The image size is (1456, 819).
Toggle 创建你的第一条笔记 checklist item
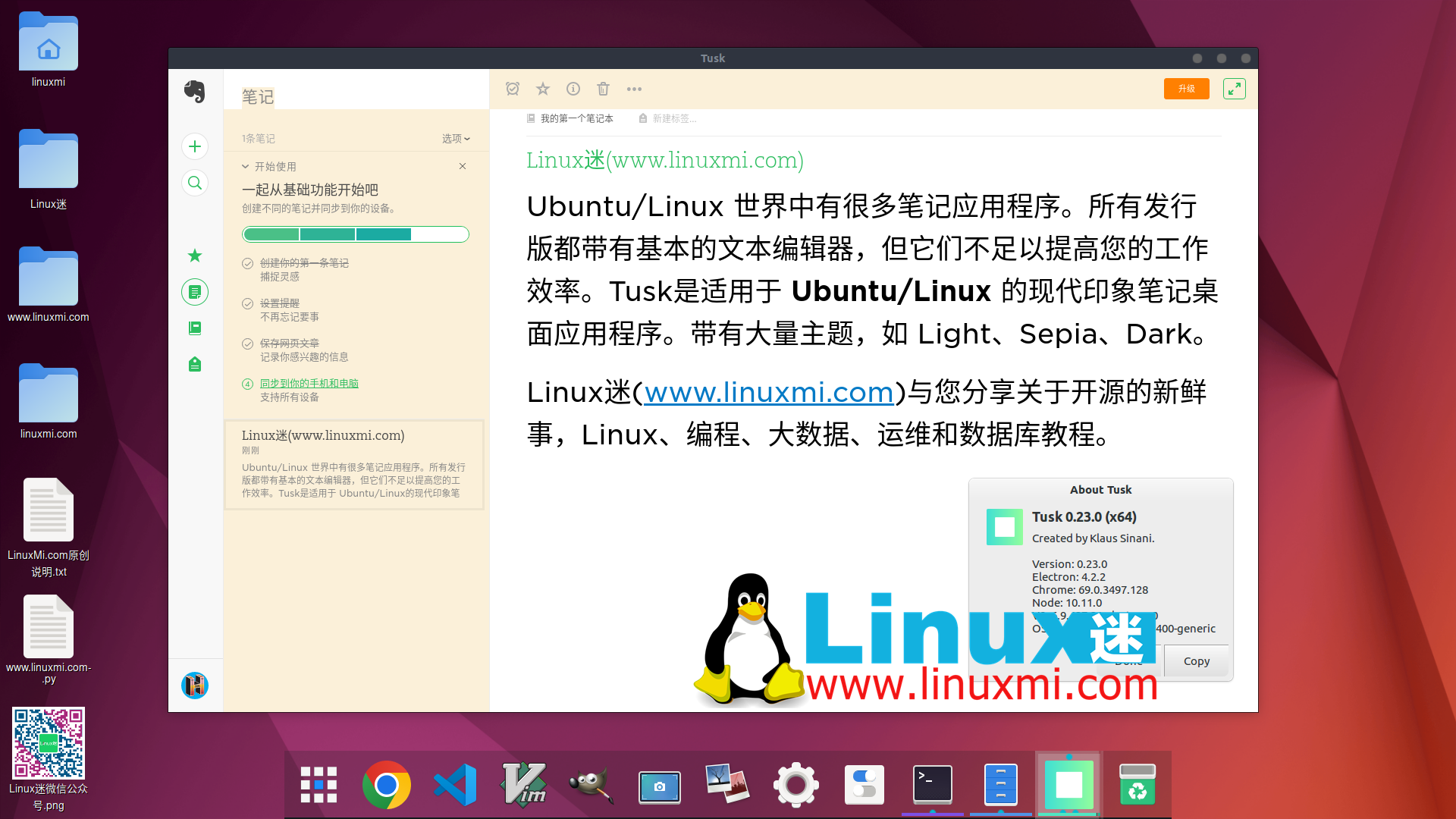[247, 264]
